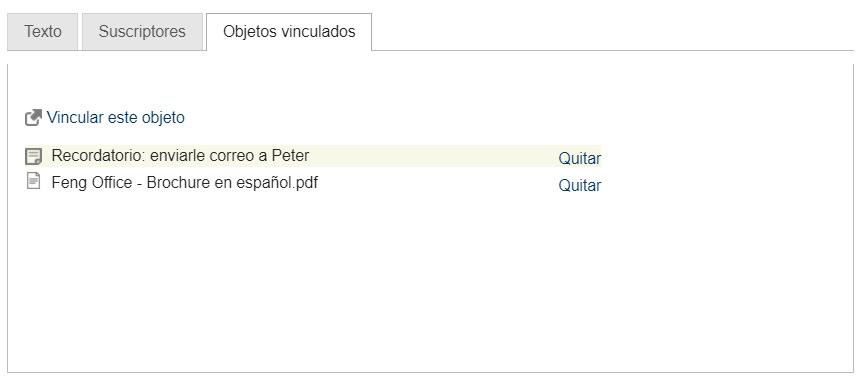Select the Objetos vinculados tab

click(289, 31)
